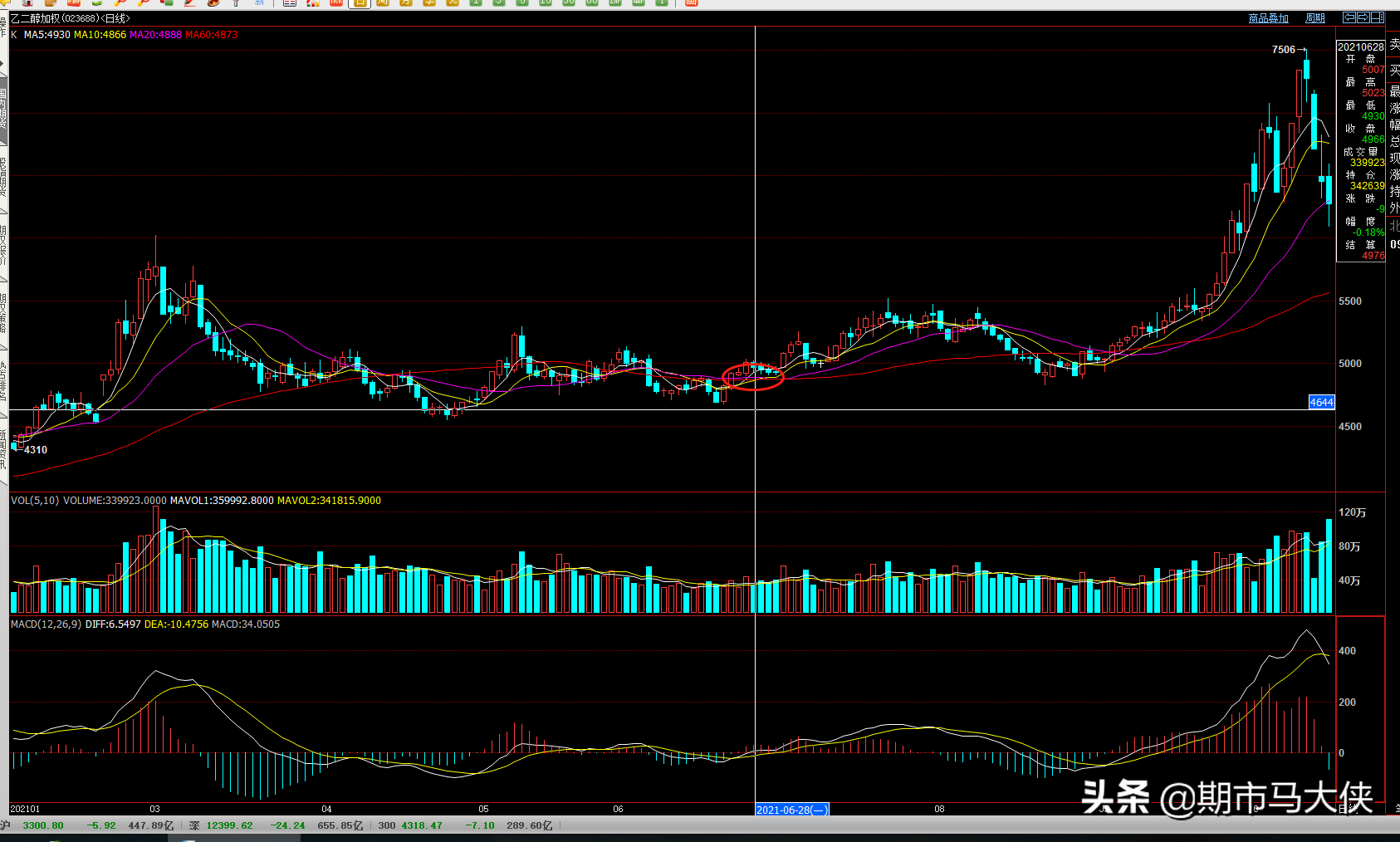Image resolution: width=1400 pixels, height=842 pixels.
Task: Select date 20210628 in info panel
Action: coord(1361,47)
